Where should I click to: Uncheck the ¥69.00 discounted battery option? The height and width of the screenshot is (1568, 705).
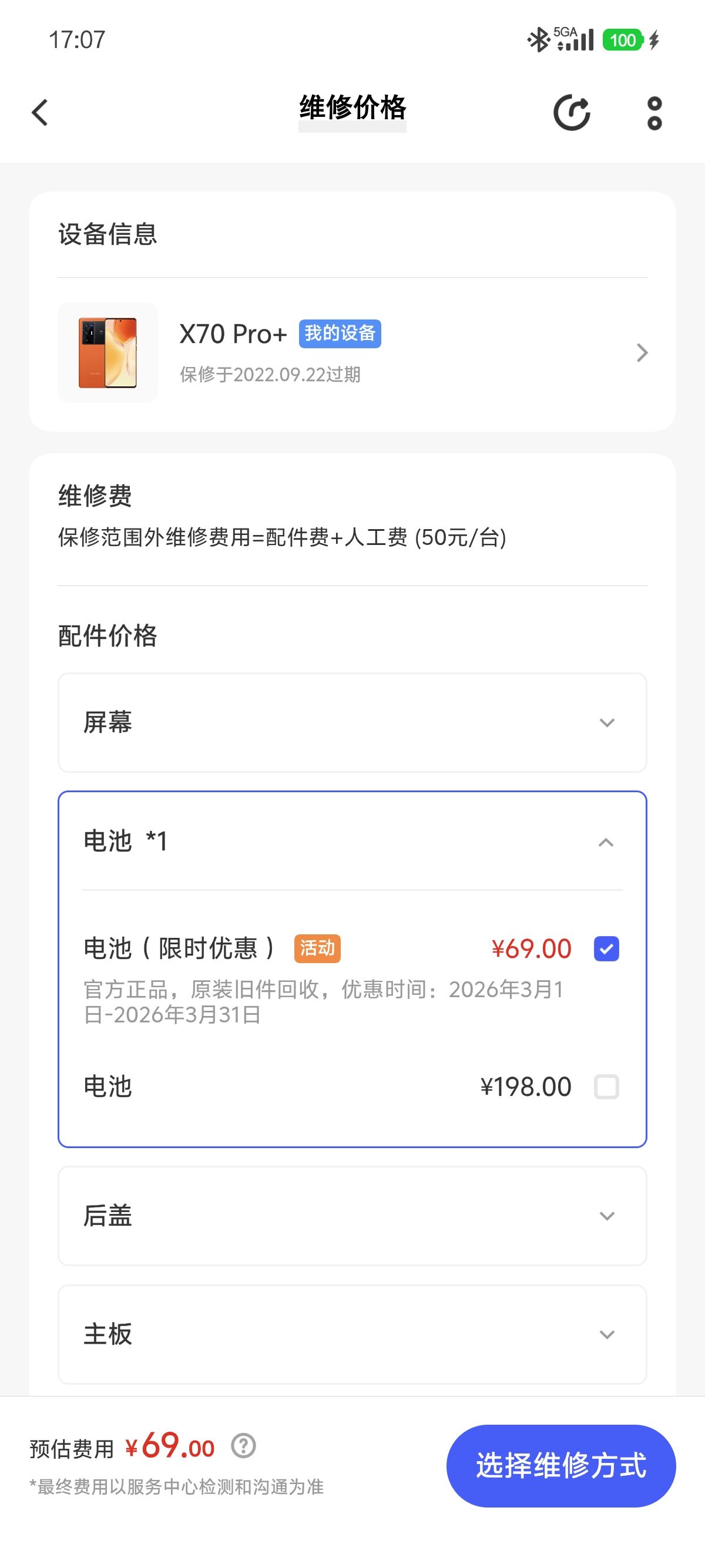click(x=606, y=949)
